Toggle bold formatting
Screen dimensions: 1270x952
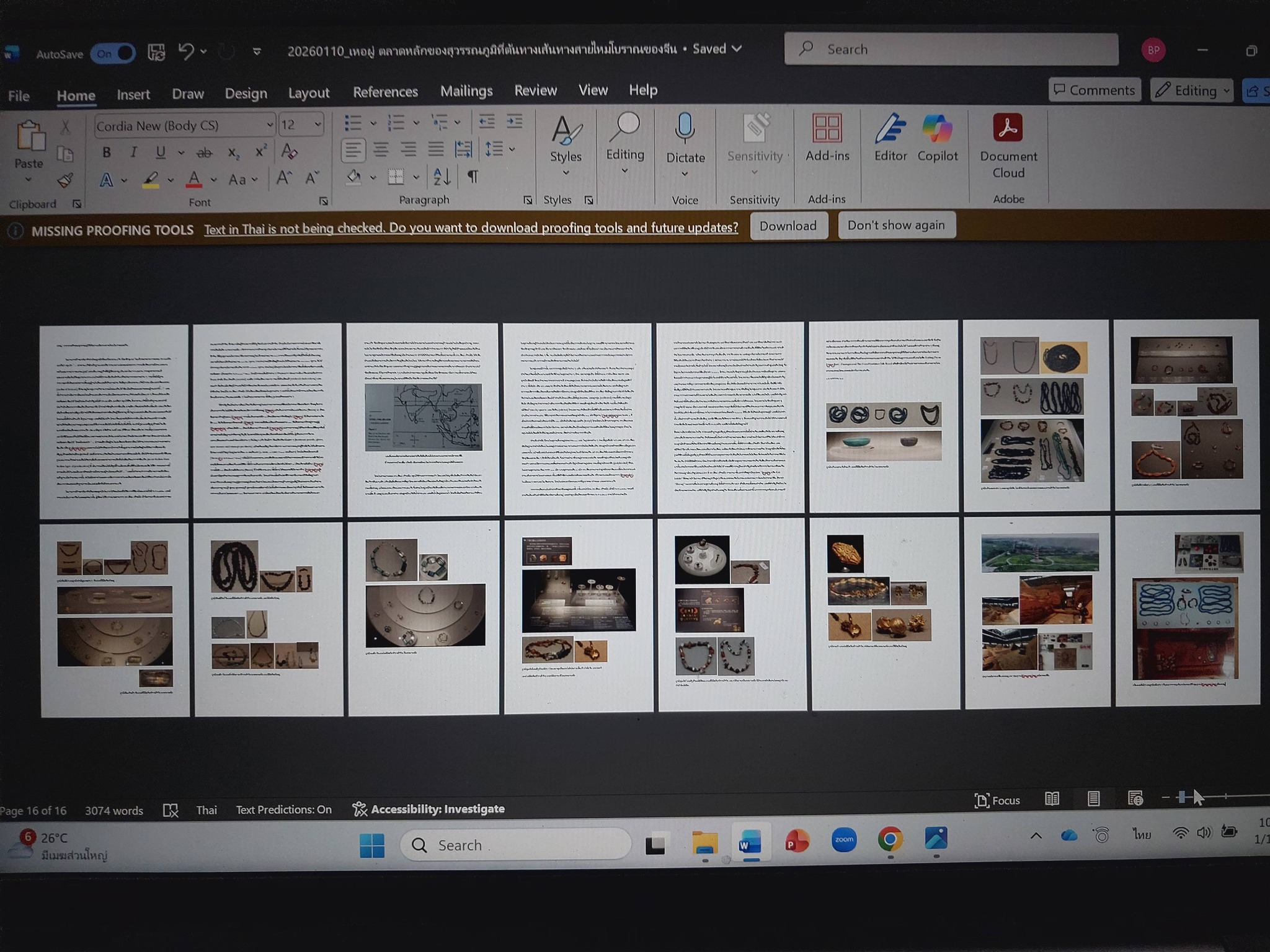(x=107, y=152)
